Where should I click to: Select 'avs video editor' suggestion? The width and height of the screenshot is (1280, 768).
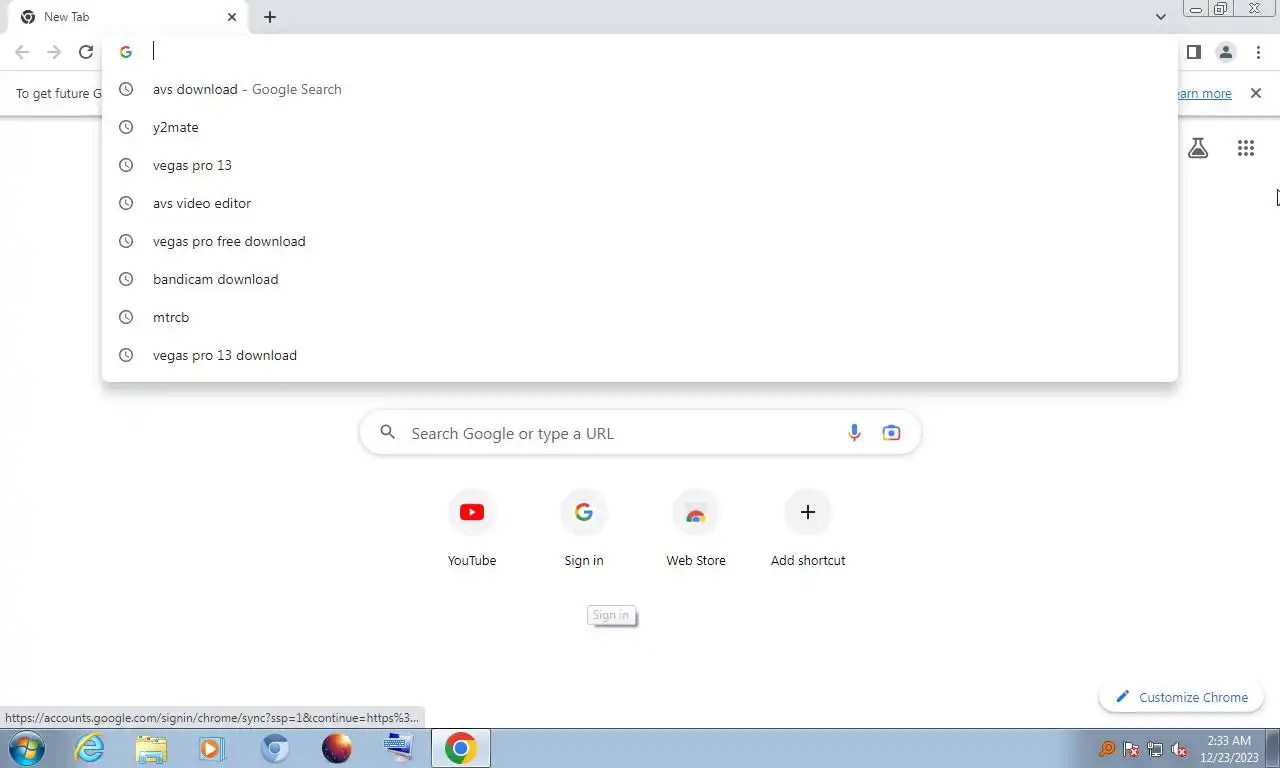point(640,203)
